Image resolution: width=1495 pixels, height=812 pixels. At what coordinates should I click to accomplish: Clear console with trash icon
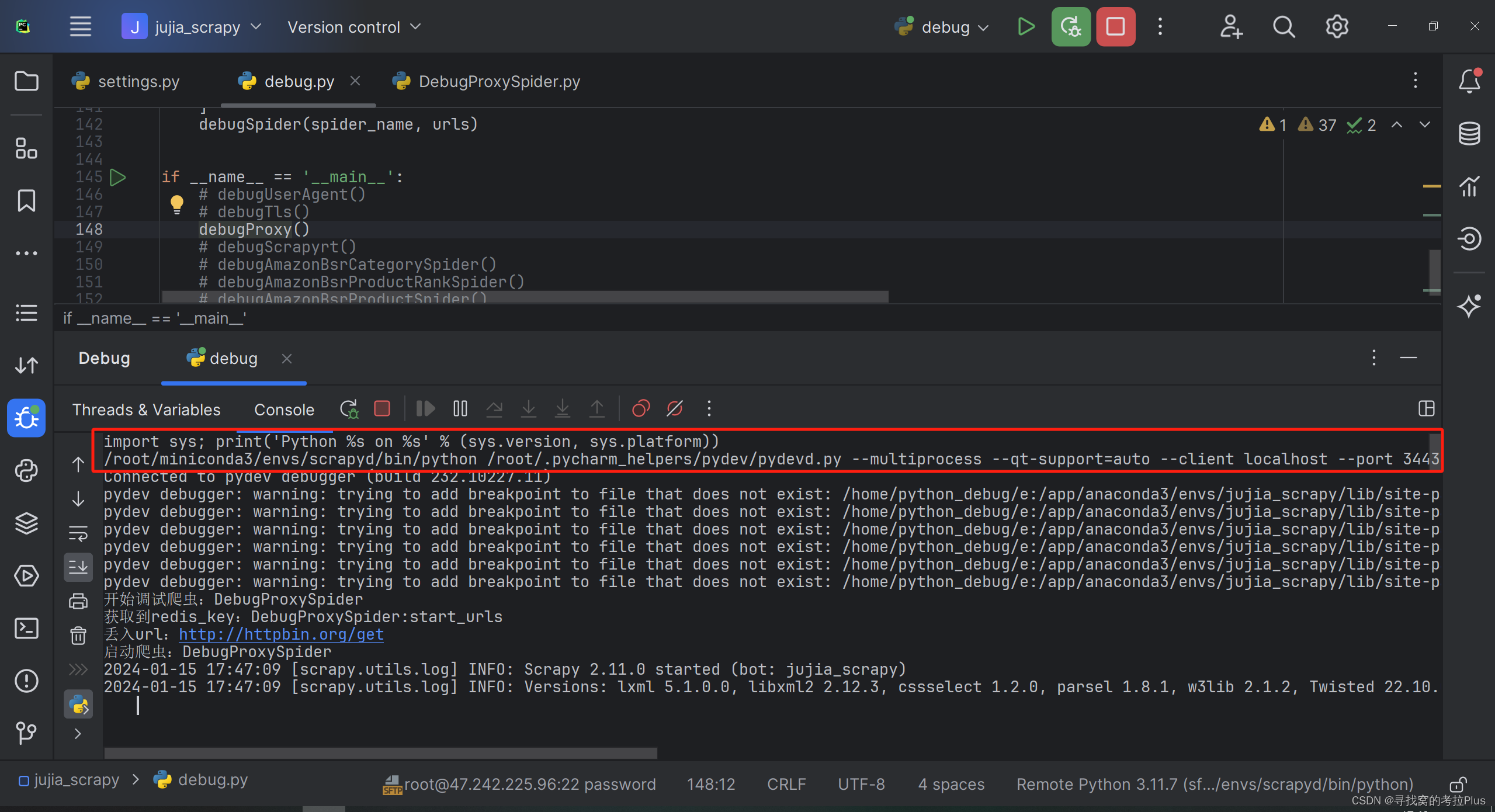(78, 635)
